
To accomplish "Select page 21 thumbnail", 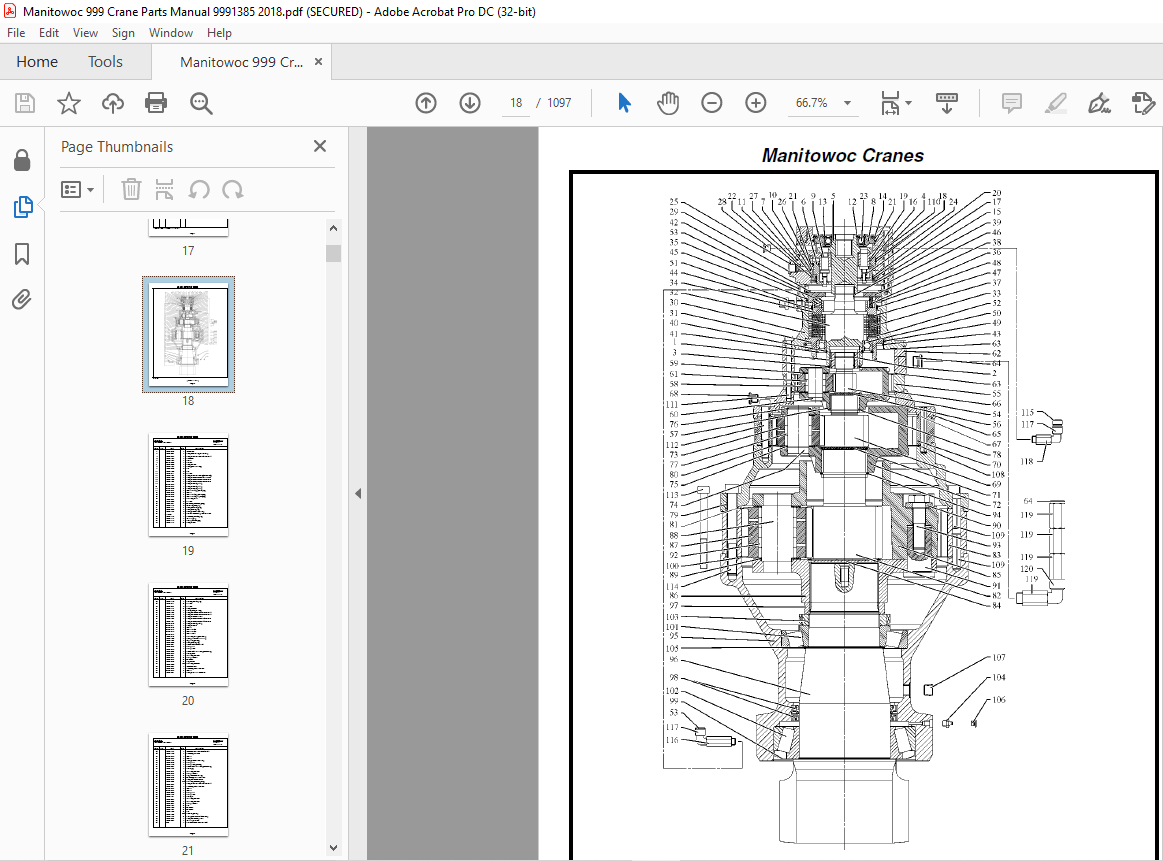I will pyautogui.click(x=188, y=785).
